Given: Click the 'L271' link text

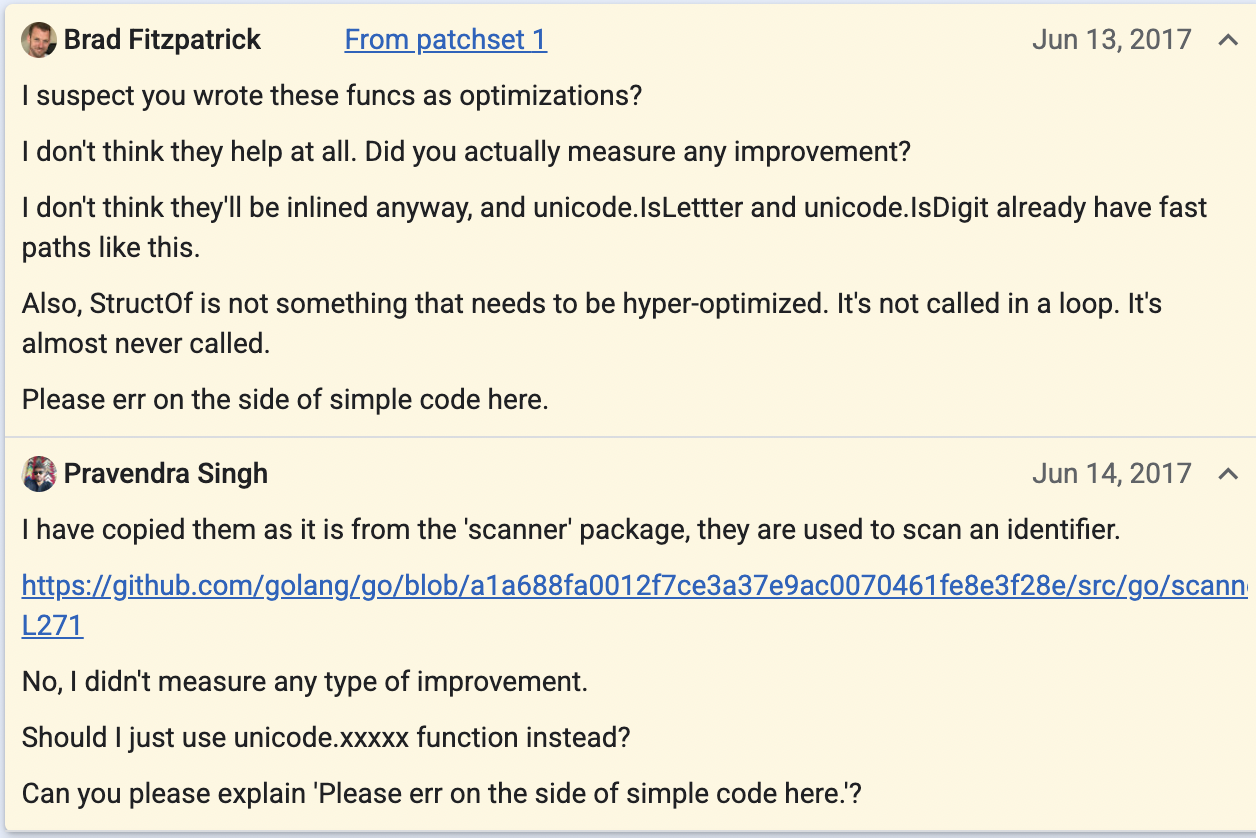Looking at the screenshot, I should [52, 626].
